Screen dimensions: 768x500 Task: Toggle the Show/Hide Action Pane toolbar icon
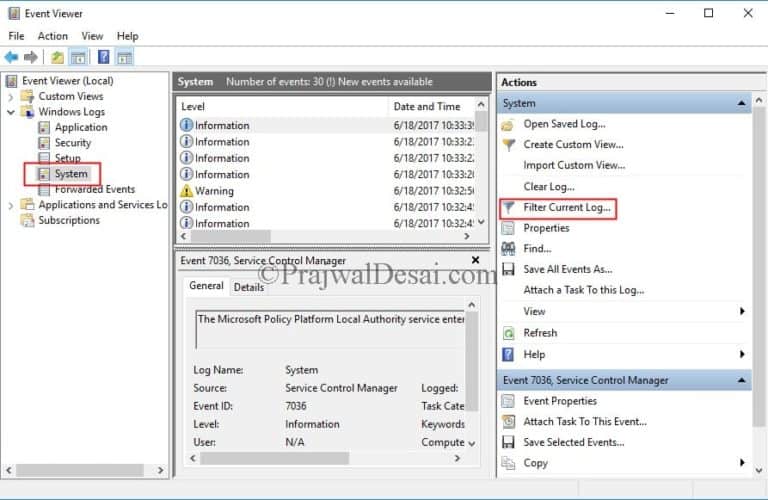click(x=124, y=57)
